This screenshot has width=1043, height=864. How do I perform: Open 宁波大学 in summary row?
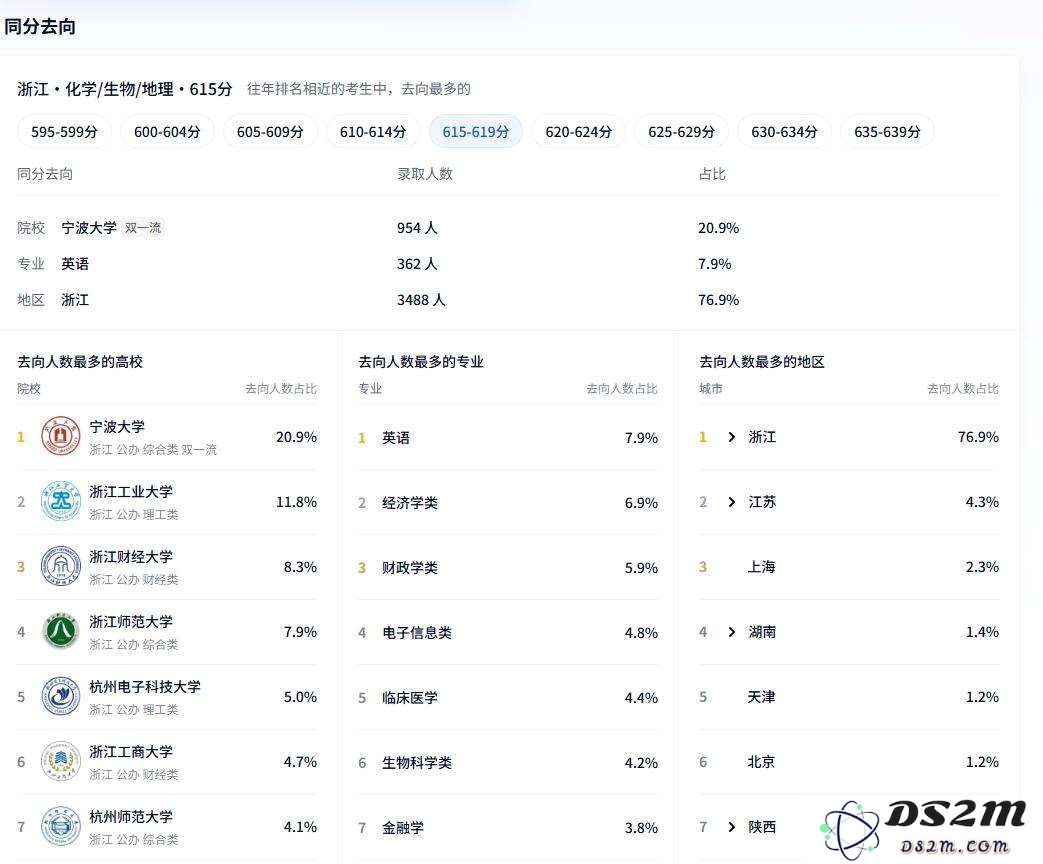tap(89, 228)
